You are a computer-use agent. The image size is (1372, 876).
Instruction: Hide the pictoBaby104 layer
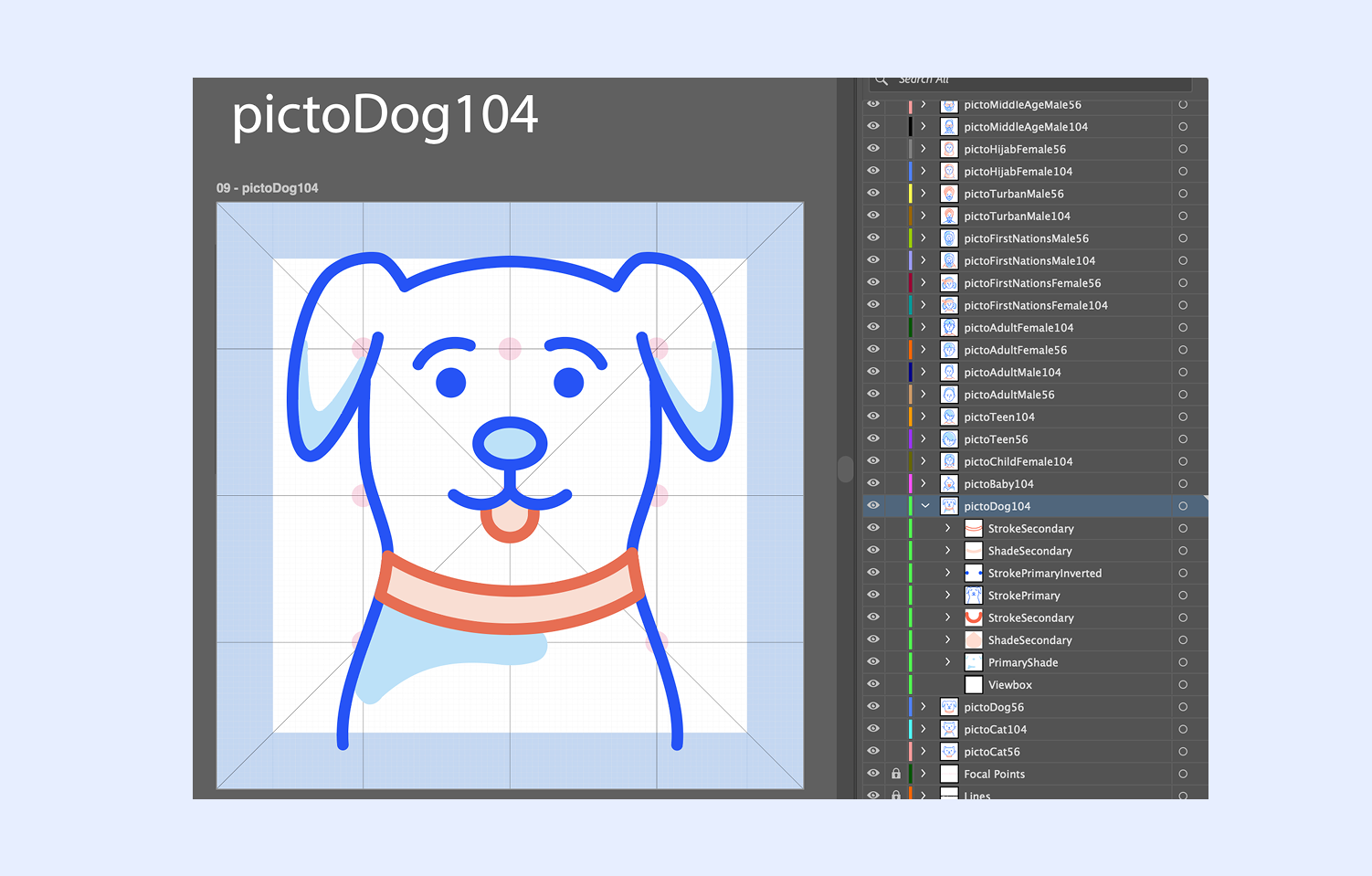[x=873, y=483]
